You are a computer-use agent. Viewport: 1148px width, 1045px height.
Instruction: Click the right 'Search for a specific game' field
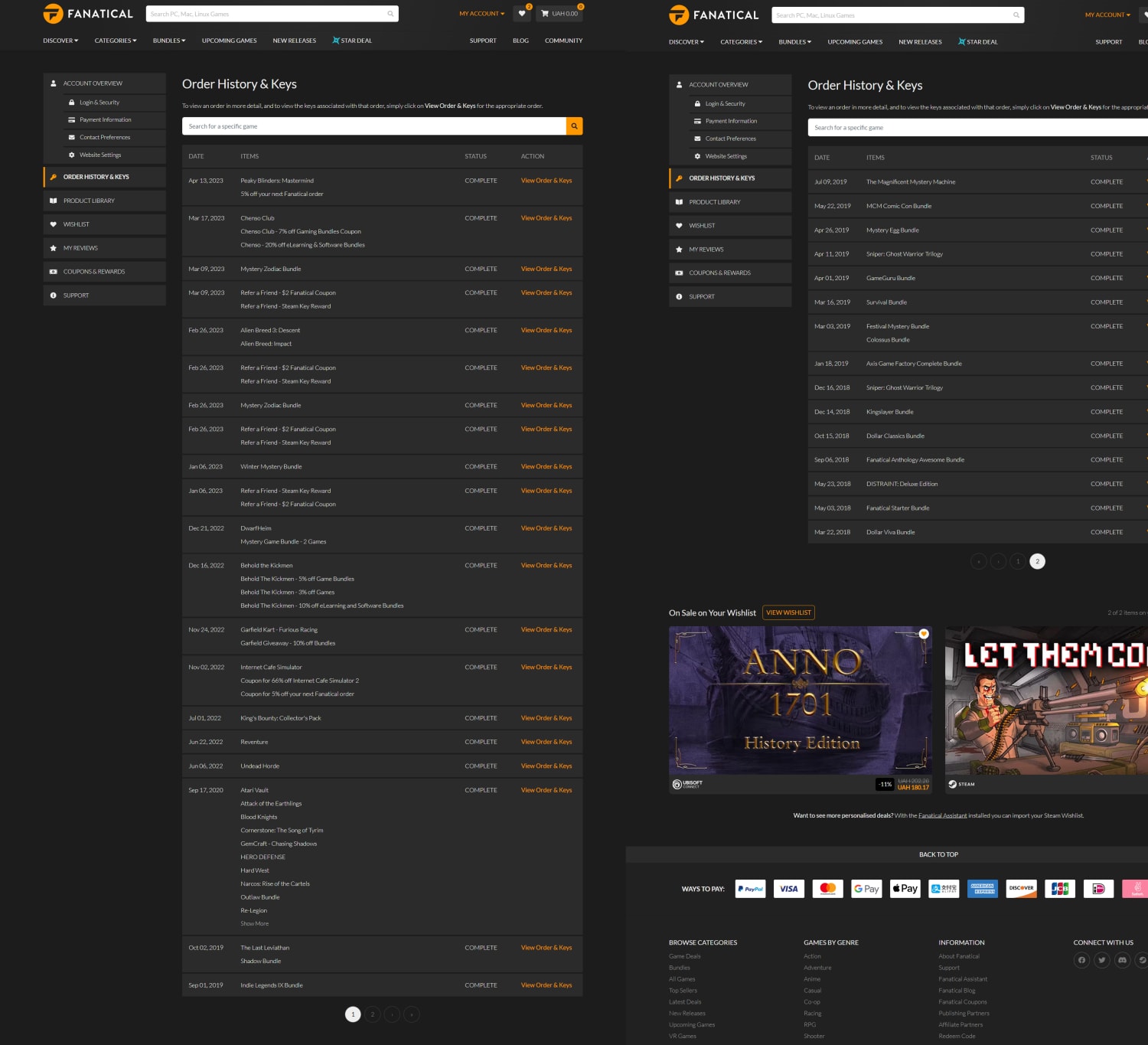[x=978, y=128]
